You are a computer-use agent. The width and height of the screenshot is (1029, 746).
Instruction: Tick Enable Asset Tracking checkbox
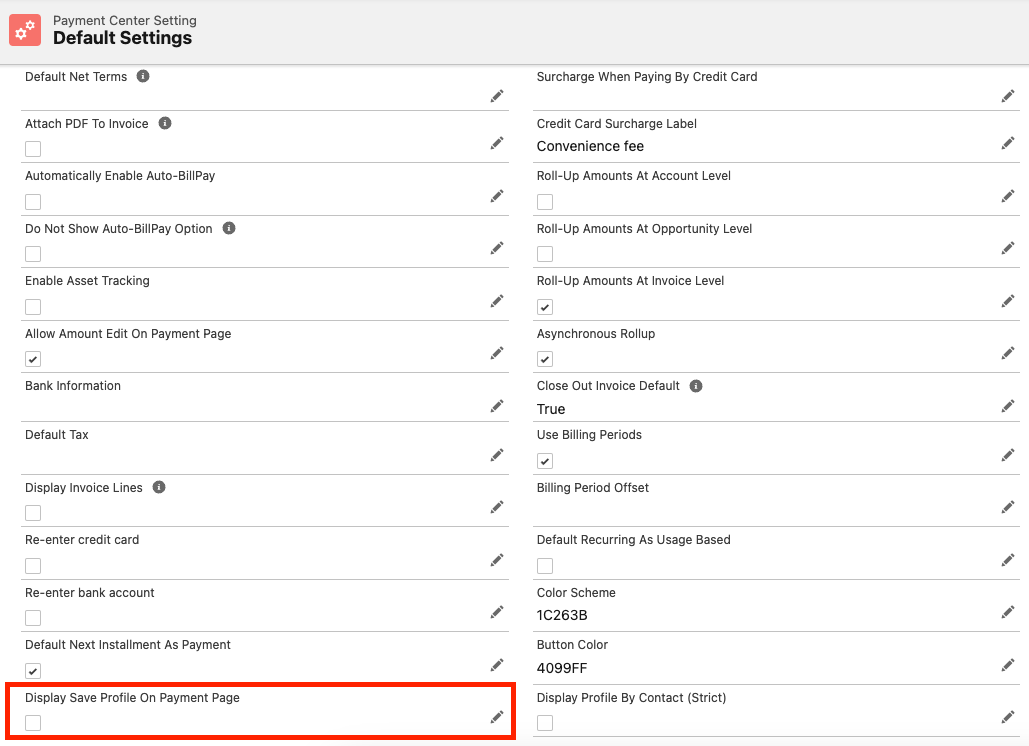click(x=33, y=307)
